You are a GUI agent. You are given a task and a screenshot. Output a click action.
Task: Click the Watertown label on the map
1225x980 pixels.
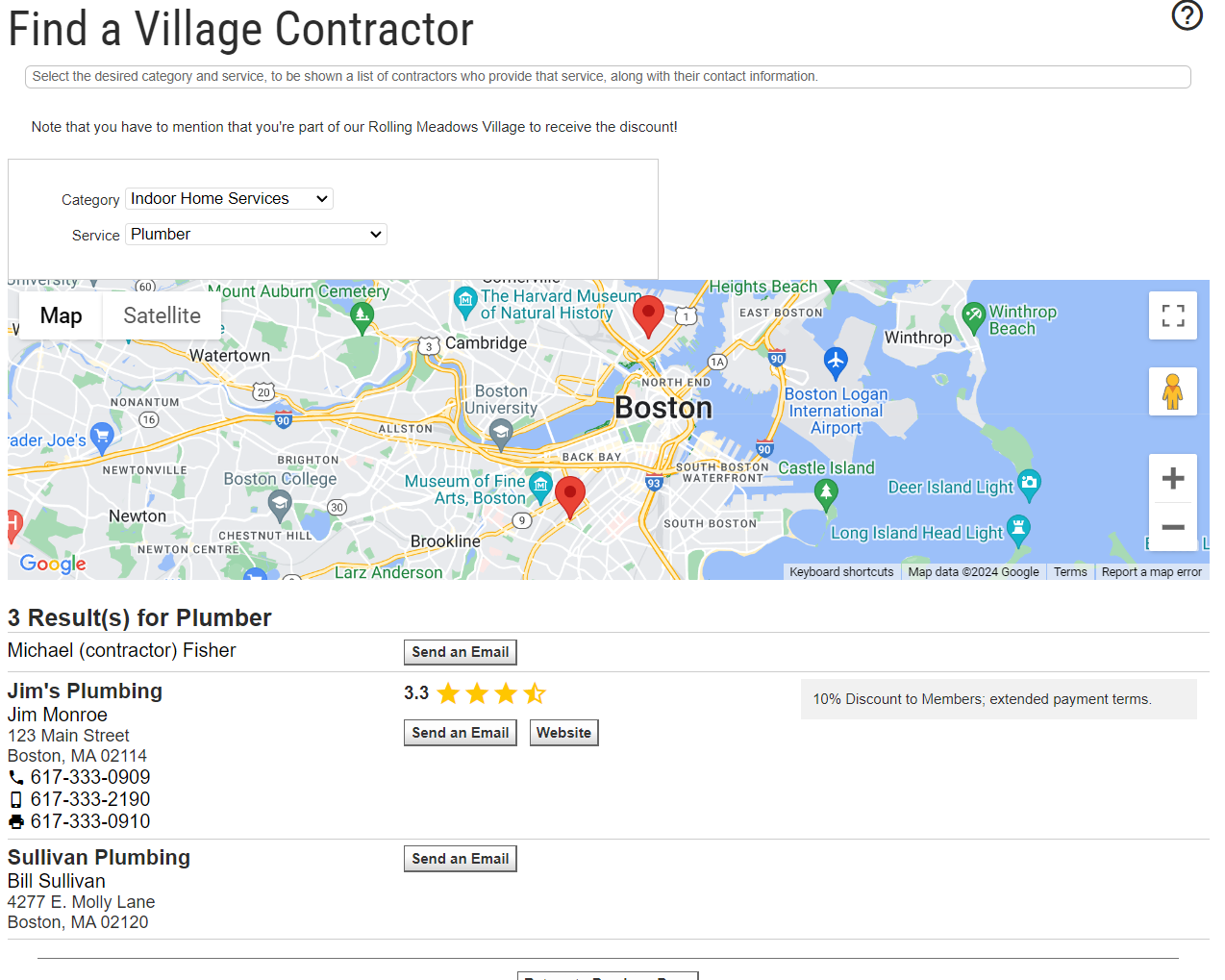230,356
